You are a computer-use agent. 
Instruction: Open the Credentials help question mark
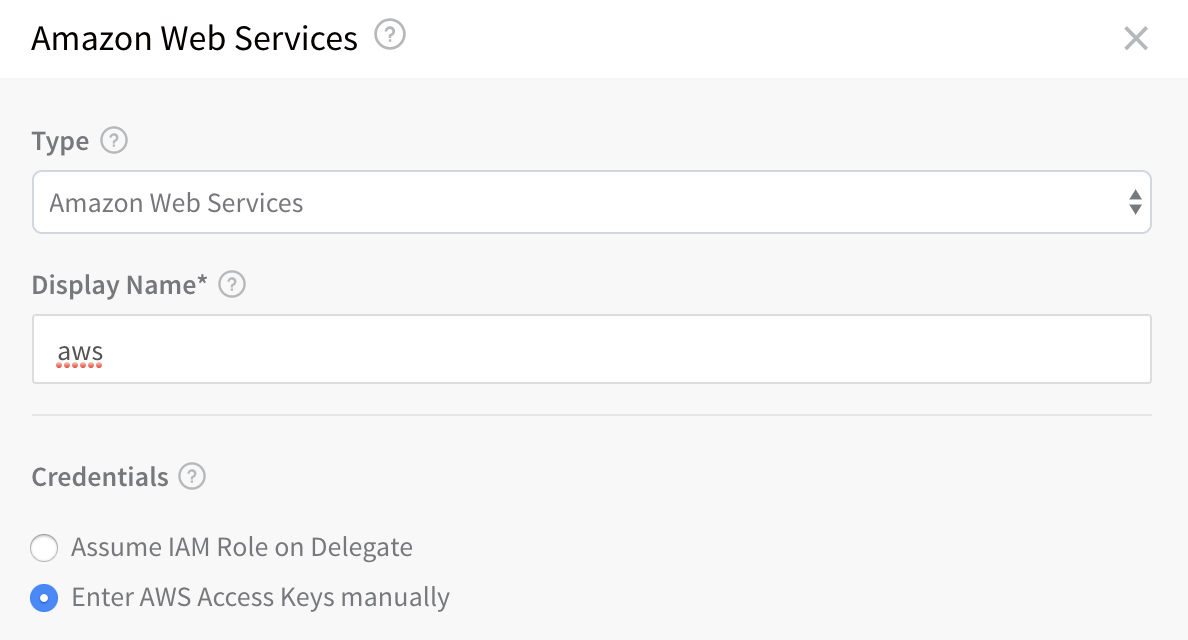pyautogui.click(x=192, y=476)
